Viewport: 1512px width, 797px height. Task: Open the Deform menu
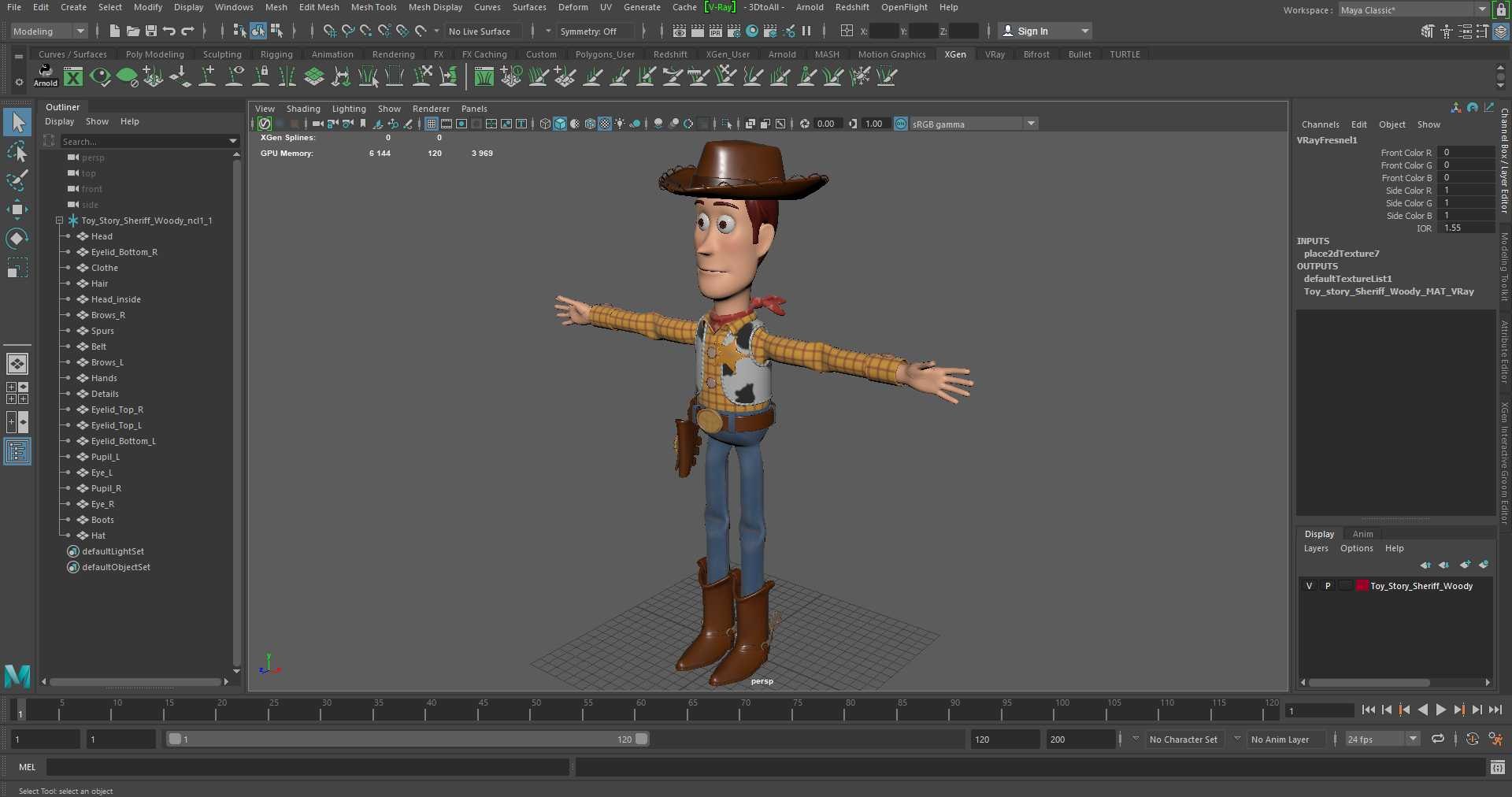click(573, 7)
